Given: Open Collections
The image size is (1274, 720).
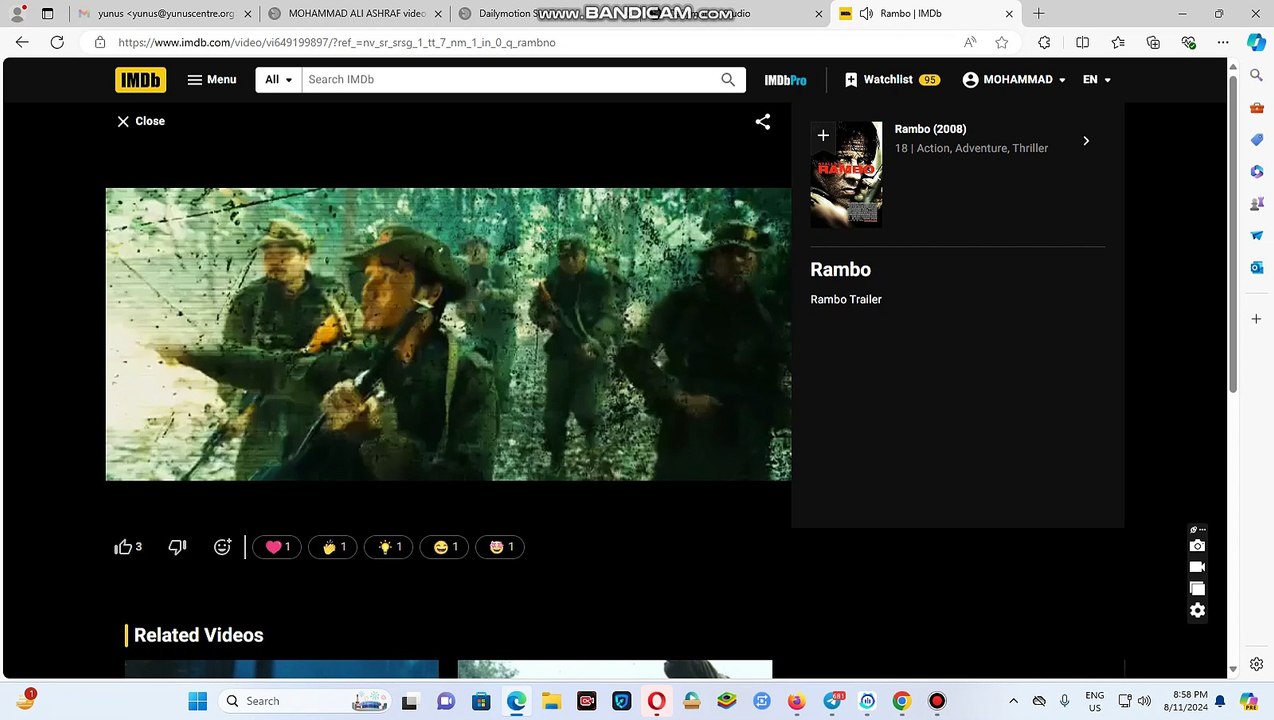Looking at the screenshot, I should [1153, 42].
